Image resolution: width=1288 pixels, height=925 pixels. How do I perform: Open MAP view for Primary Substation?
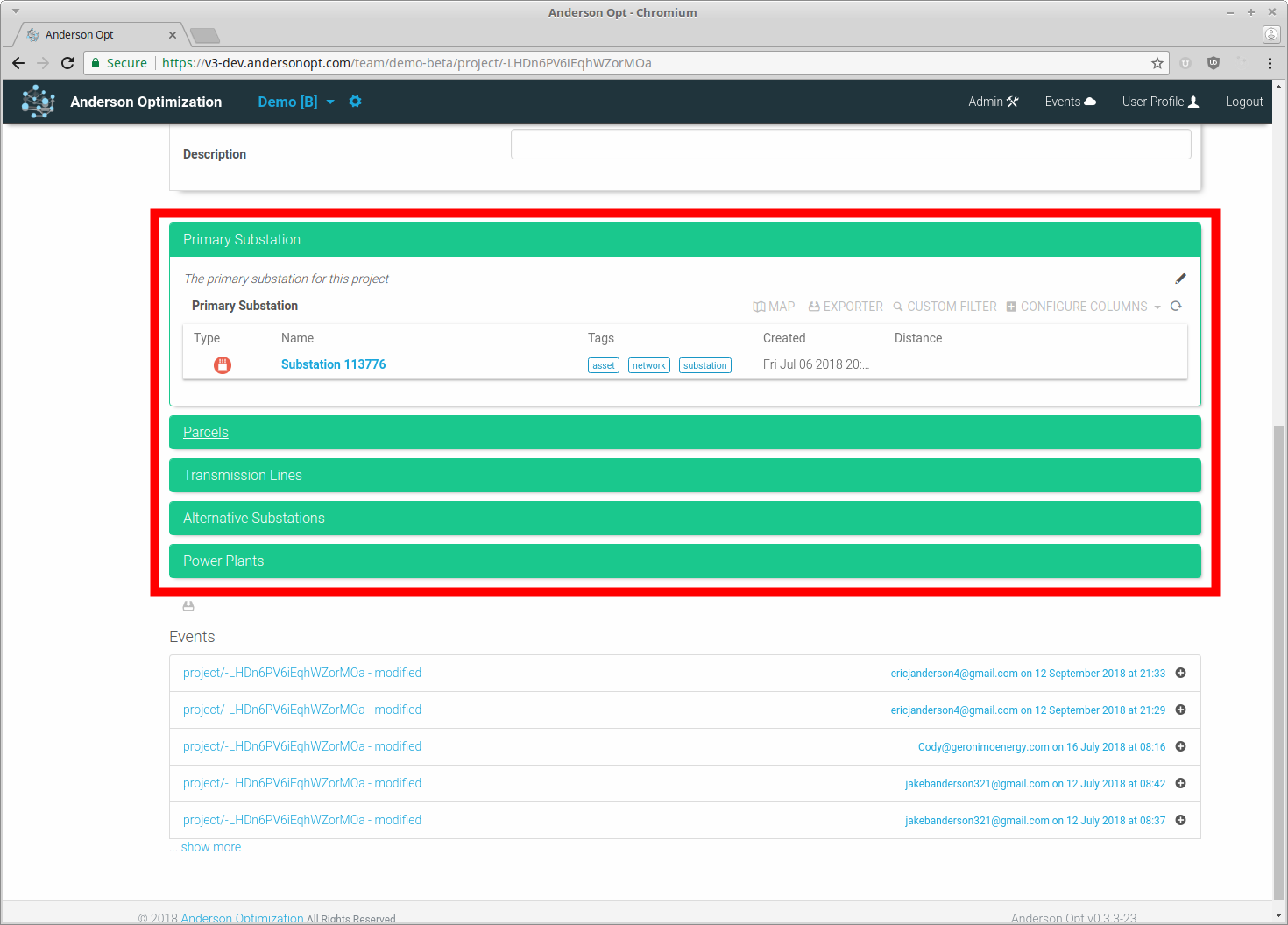coord(774,307)
